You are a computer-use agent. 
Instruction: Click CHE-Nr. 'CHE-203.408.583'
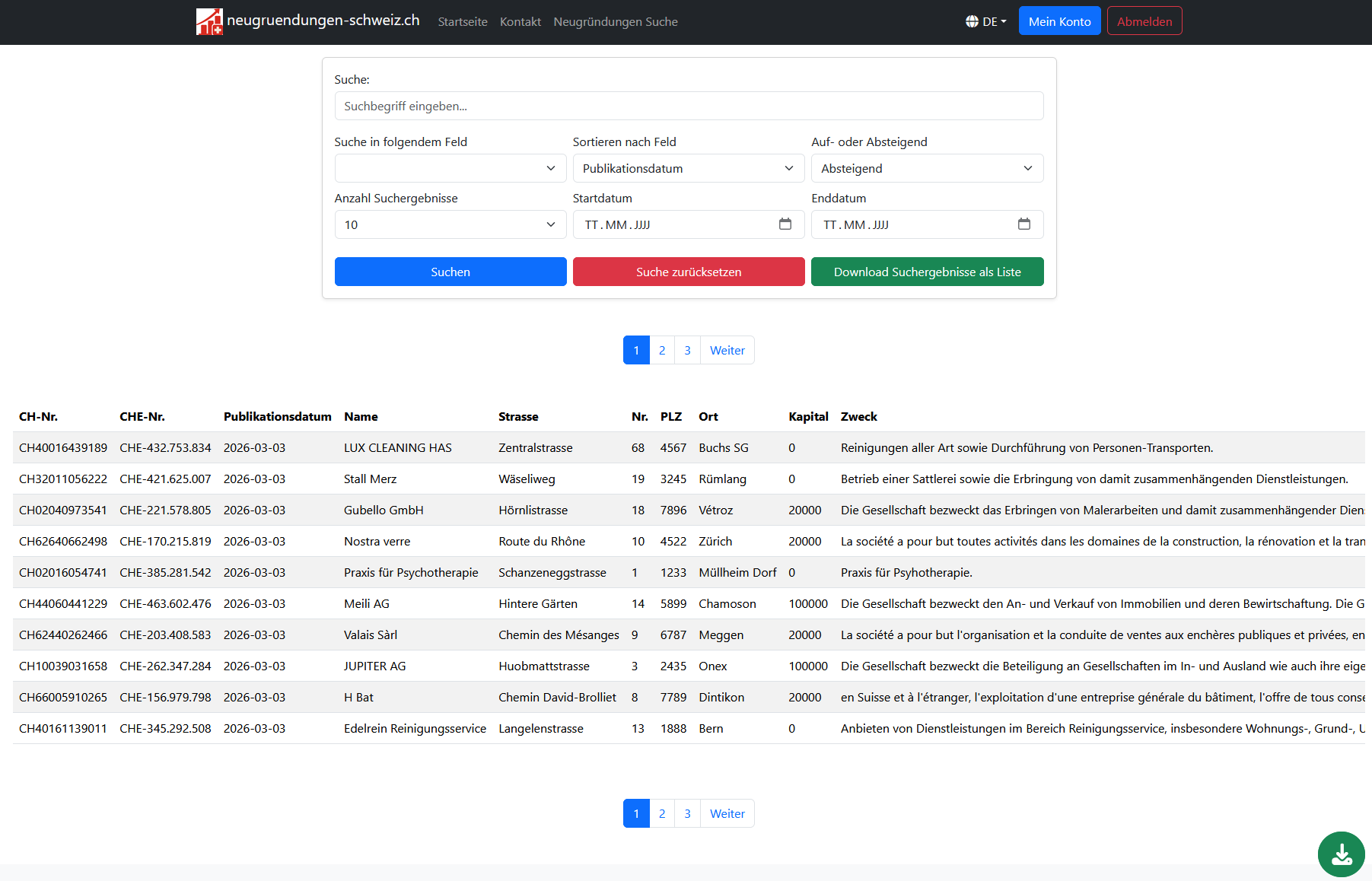(165, 635)
